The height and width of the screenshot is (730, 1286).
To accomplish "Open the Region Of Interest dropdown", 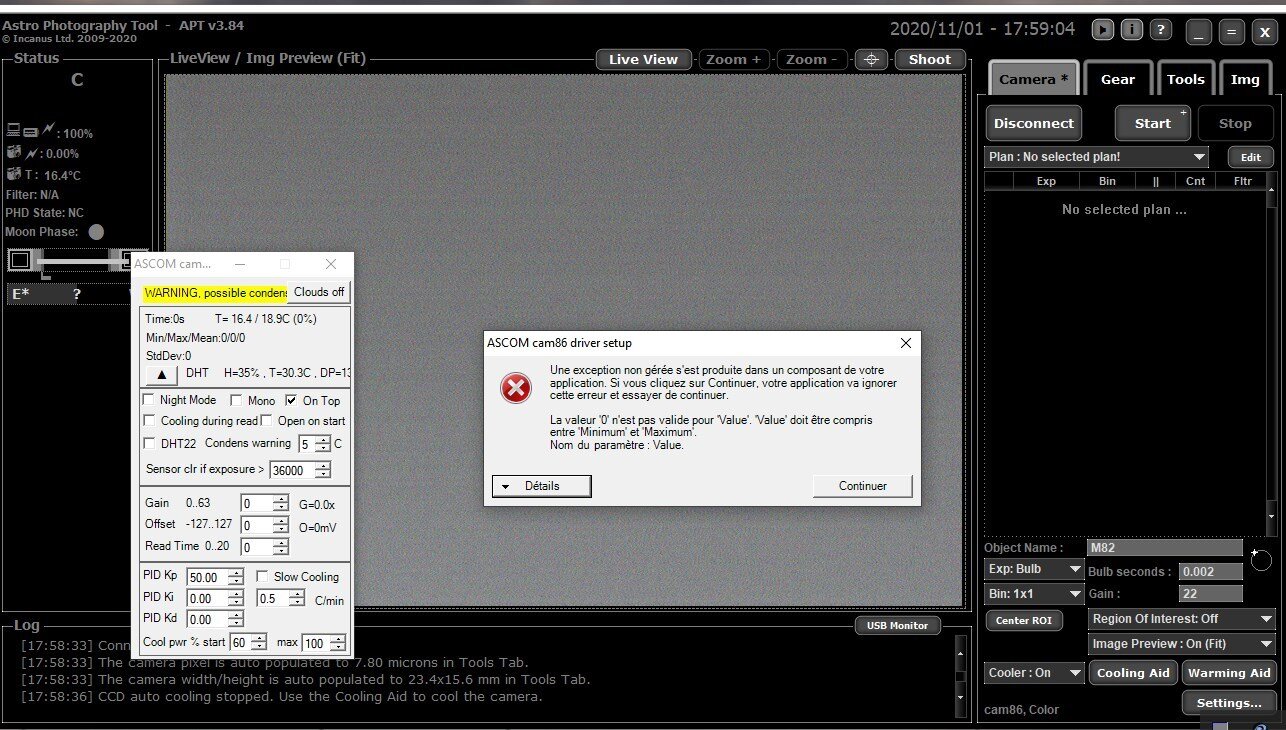I will tap(1182, 619).
